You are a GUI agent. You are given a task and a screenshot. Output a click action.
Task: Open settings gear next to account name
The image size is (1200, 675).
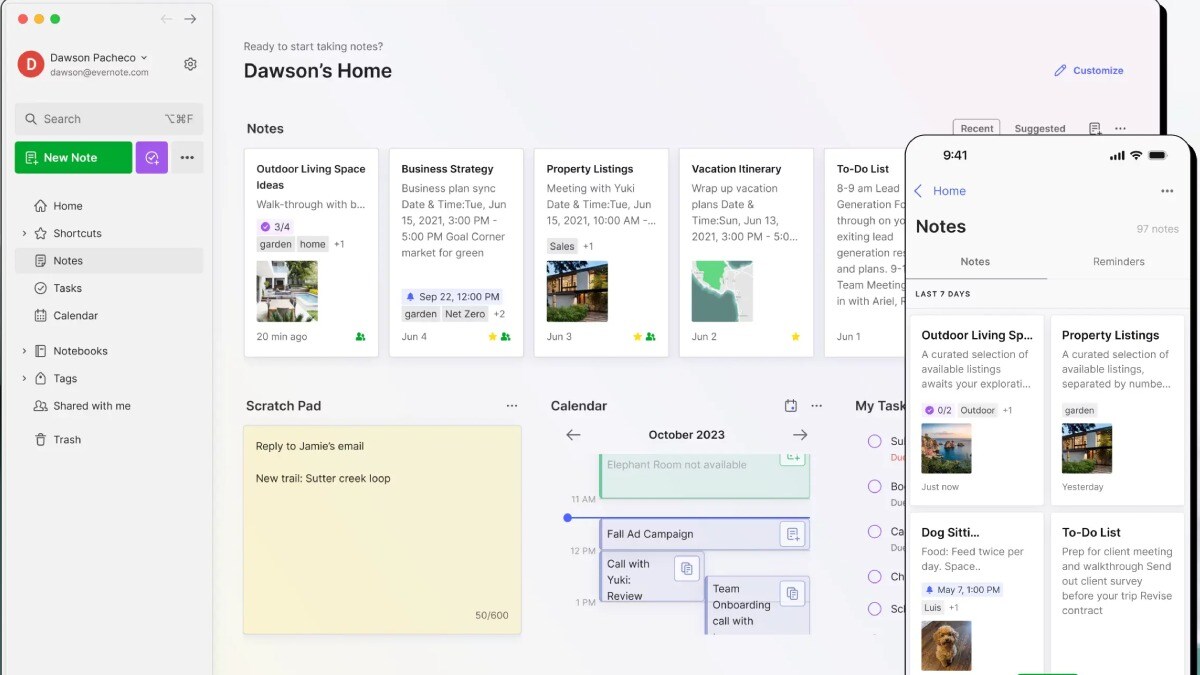pos(190,64)
